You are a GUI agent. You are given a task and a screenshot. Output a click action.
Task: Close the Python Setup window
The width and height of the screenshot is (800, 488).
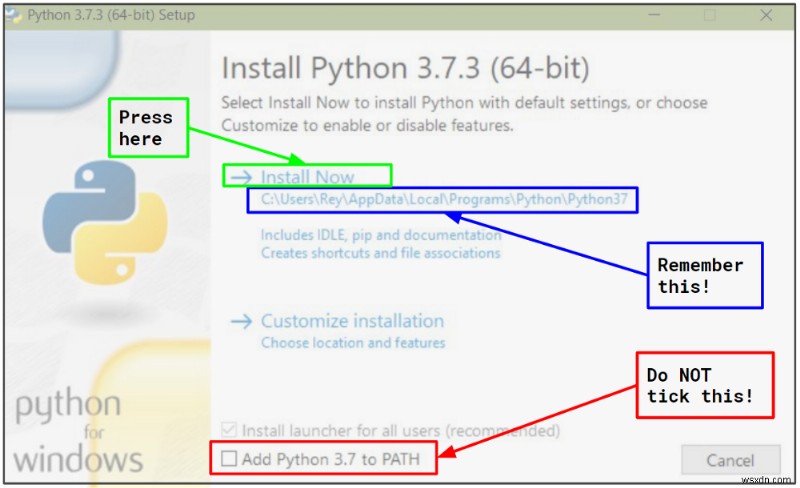pos(766,15)
